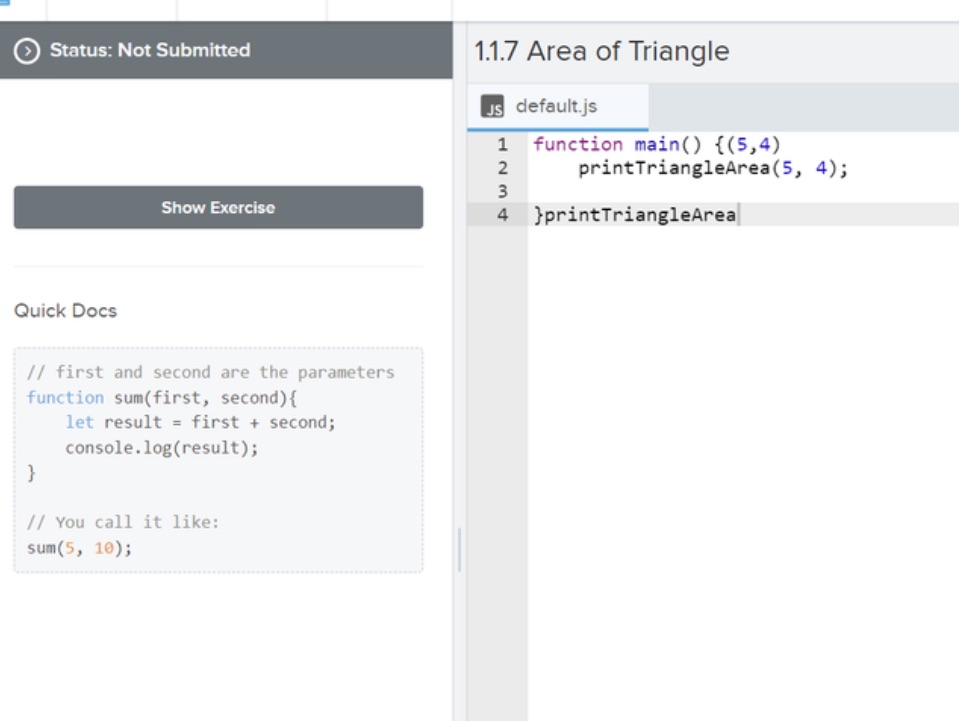Image resolution: width=959 pixels, height=721 pixels.
Task: Place cursor on line 1 function main
Action: point(656,144)
